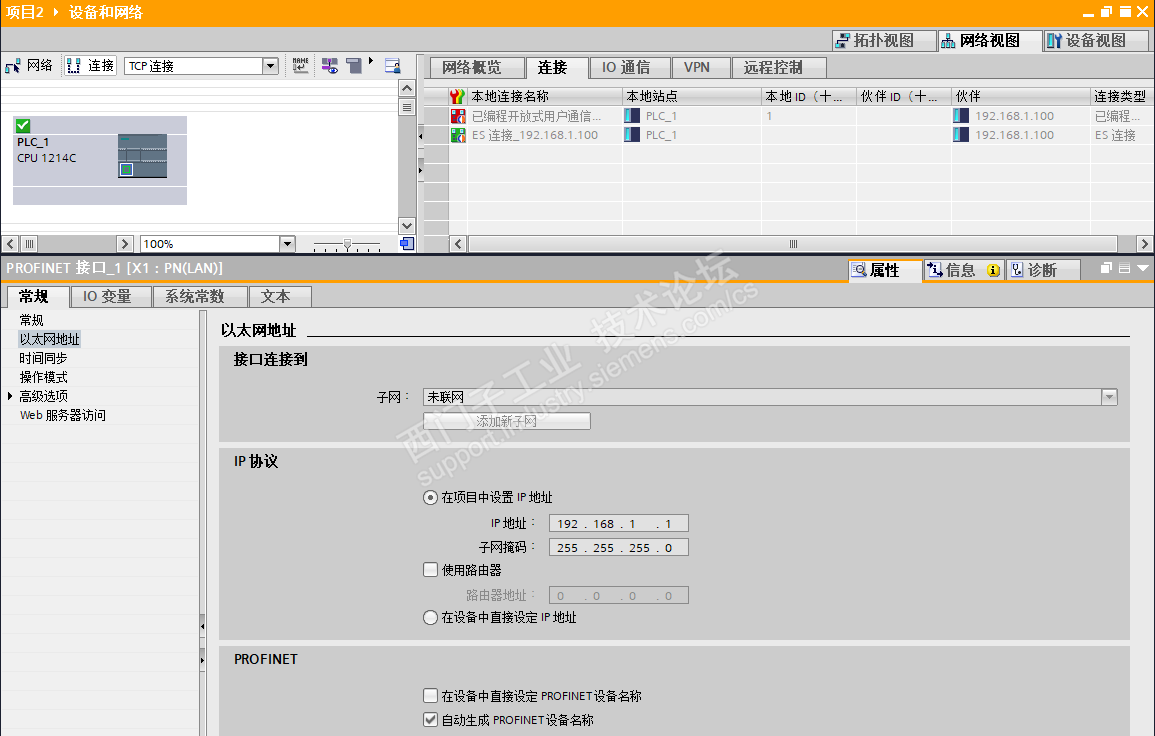Expand 高级选项 tree node
Viewport: 1155px width, 736px height.
10,396
